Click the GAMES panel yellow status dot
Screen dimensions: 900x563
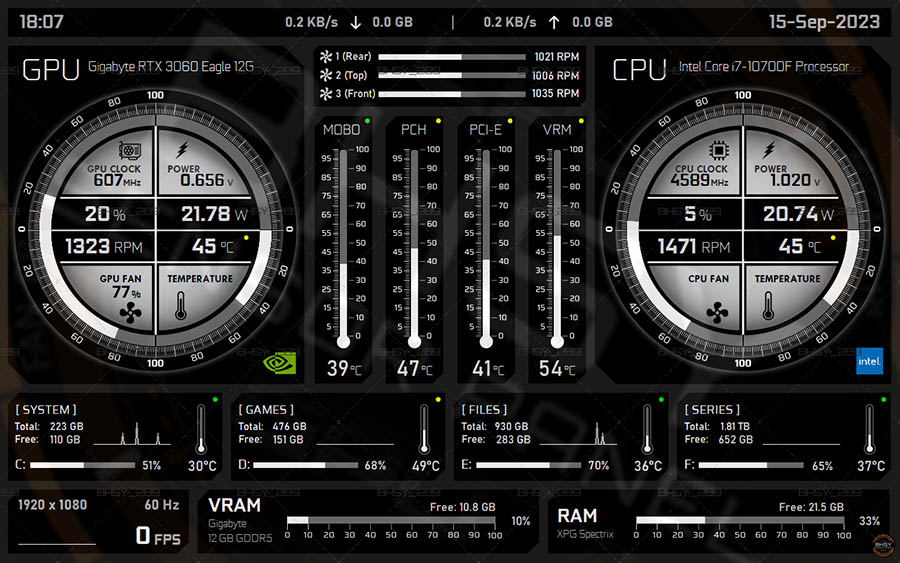coord(438,399)
